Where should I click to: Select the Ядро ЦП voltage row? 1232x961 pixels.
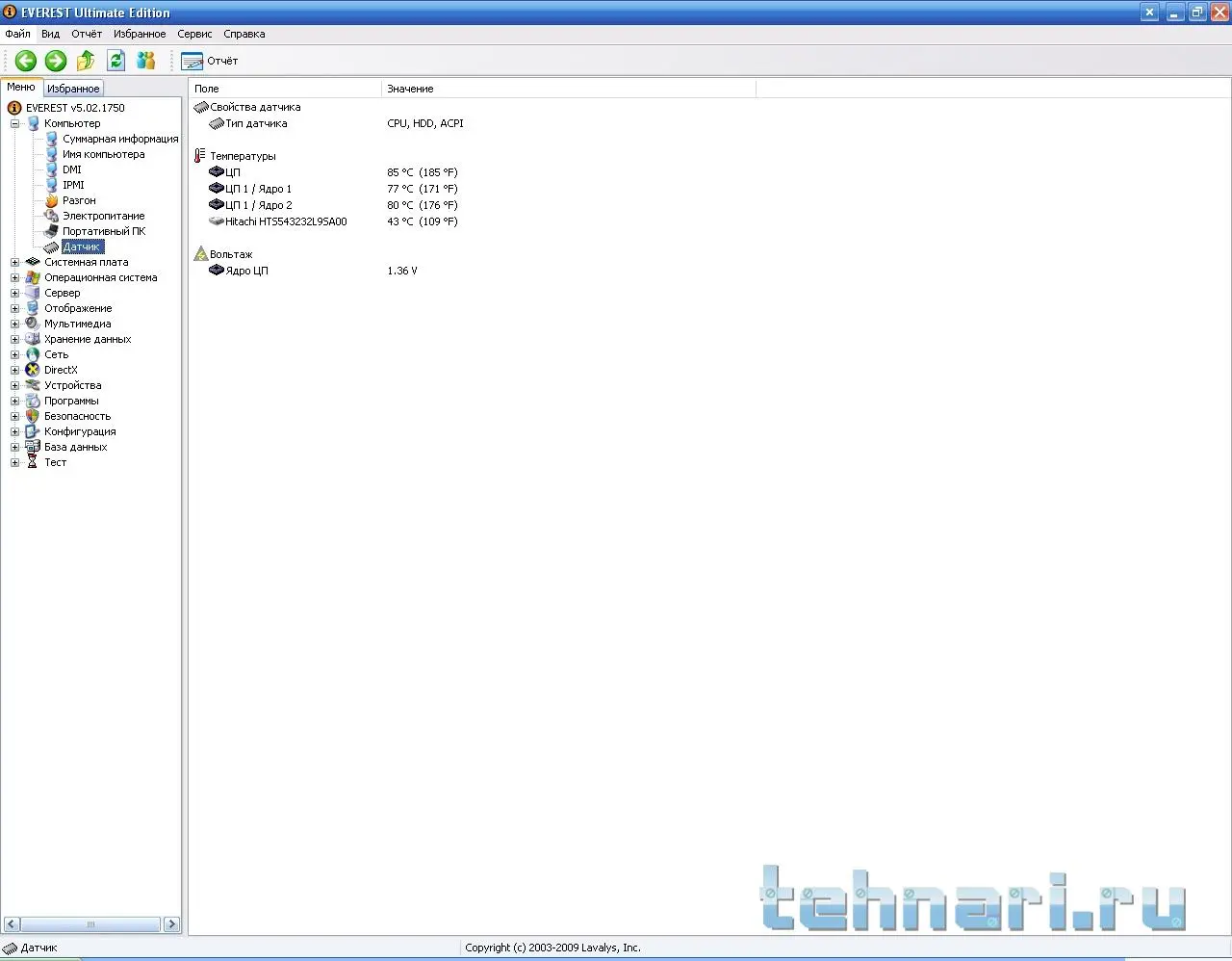tap(313, 271)
